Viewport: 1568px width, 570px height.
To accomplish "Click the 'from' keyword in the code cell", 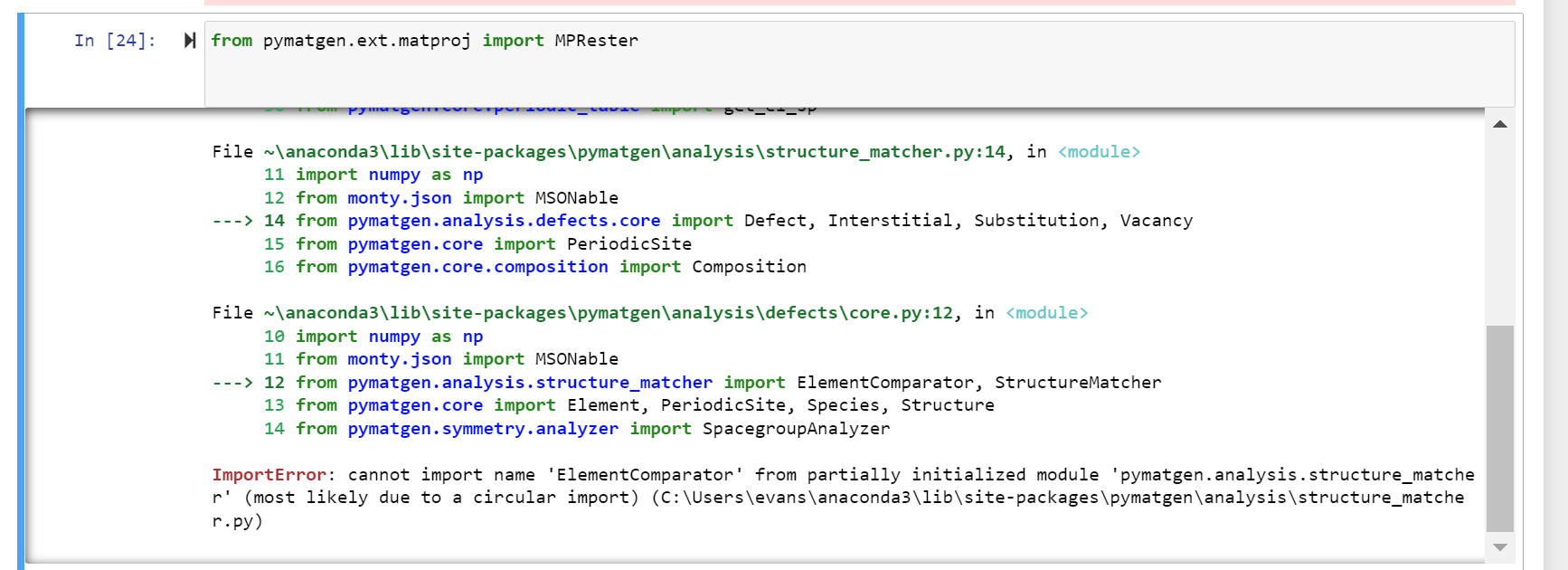I will pos(231,41).
